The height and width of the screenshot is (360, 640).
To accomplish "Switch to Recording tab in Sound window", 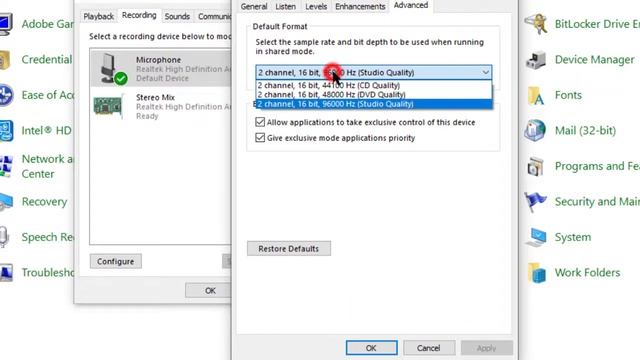I will pyautogui.click(x=139, y=15).
